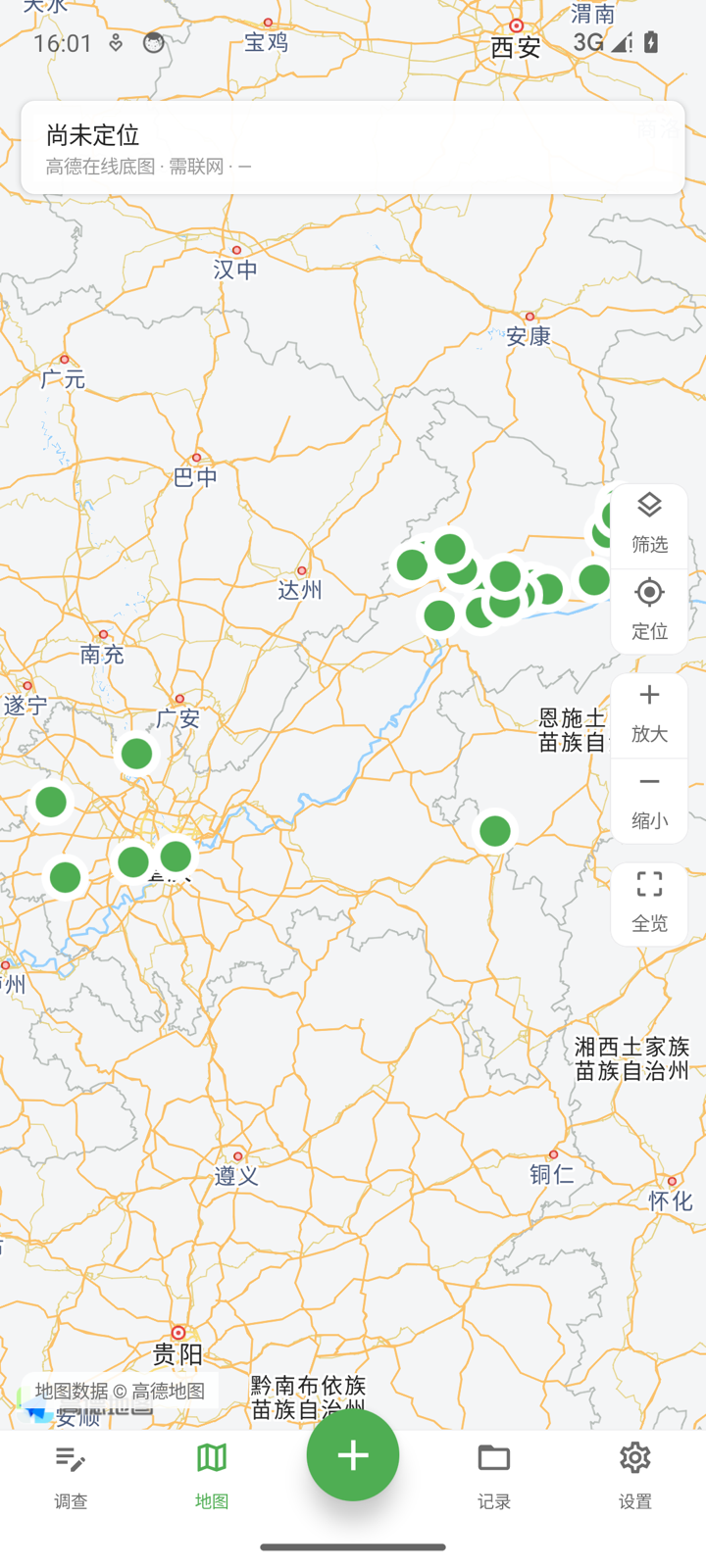
Task: Tap the 怀化 city label
Action: (671, 1200)
